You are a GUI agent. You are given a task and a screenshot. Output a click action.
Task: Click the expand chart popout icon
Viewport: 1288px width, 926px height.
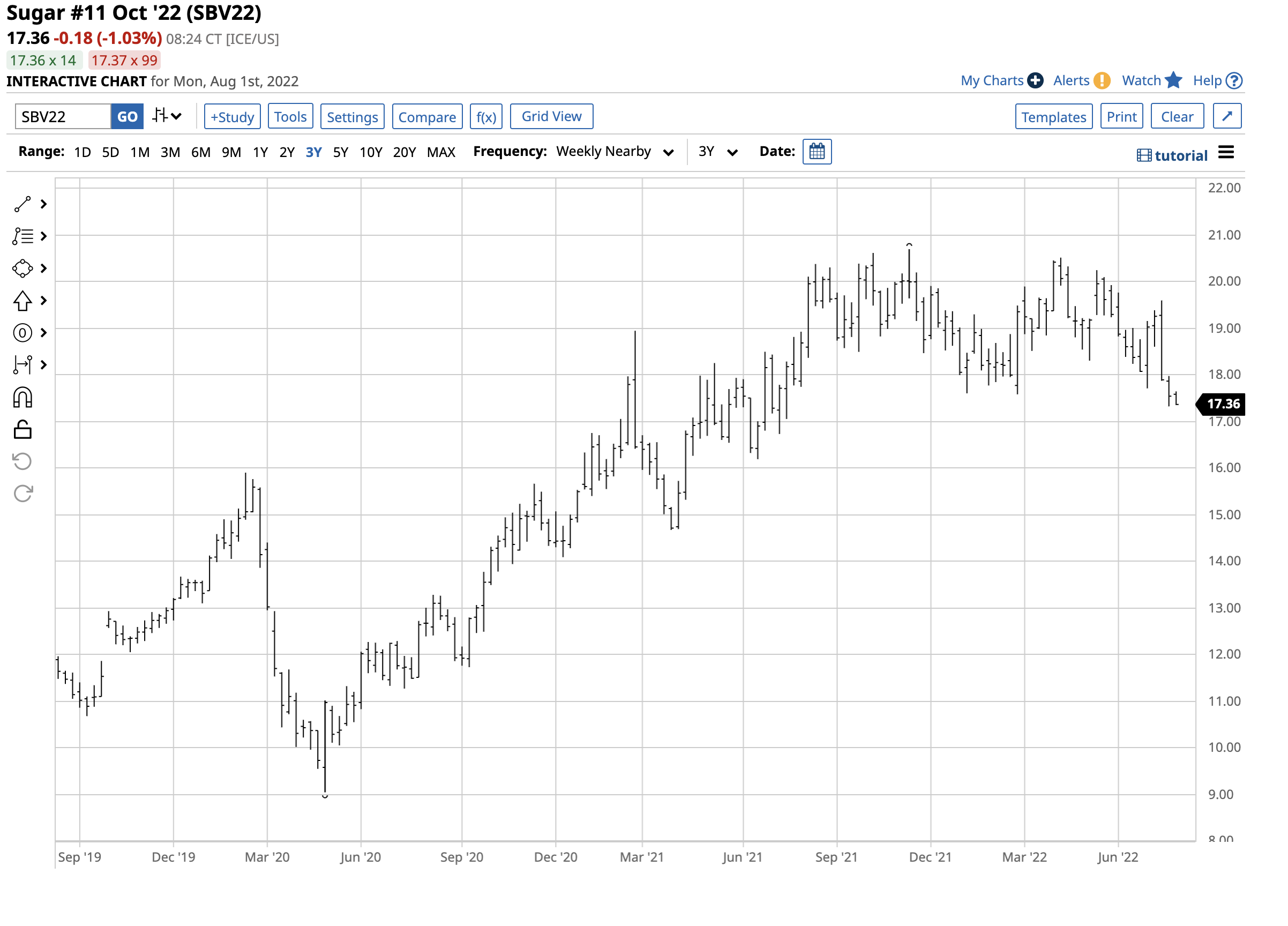pyautogui.click(x=1227, y=116)
